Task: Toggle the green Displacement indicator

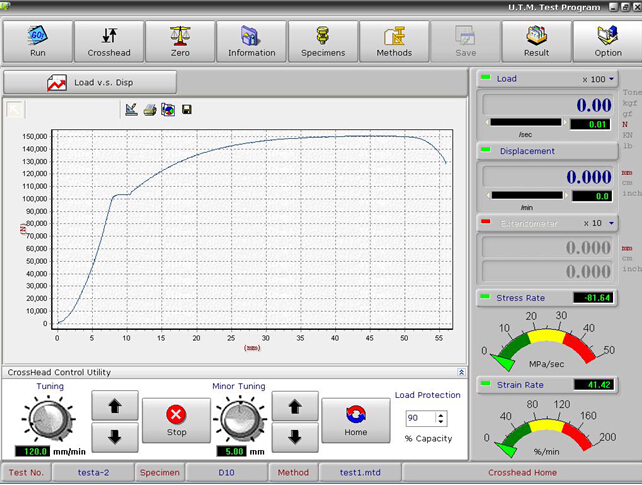Action: (x=486, y=151)
